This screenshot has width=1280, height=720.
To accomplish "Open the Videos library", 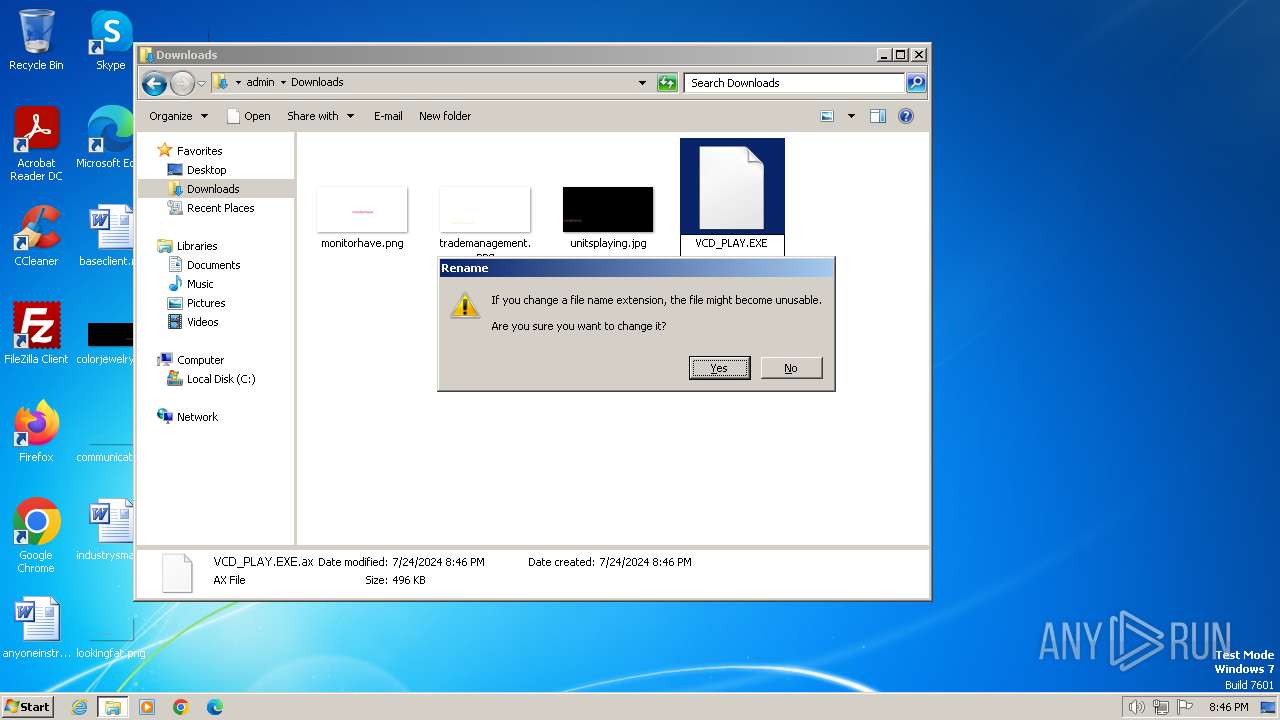I will [x=202, y=322].
